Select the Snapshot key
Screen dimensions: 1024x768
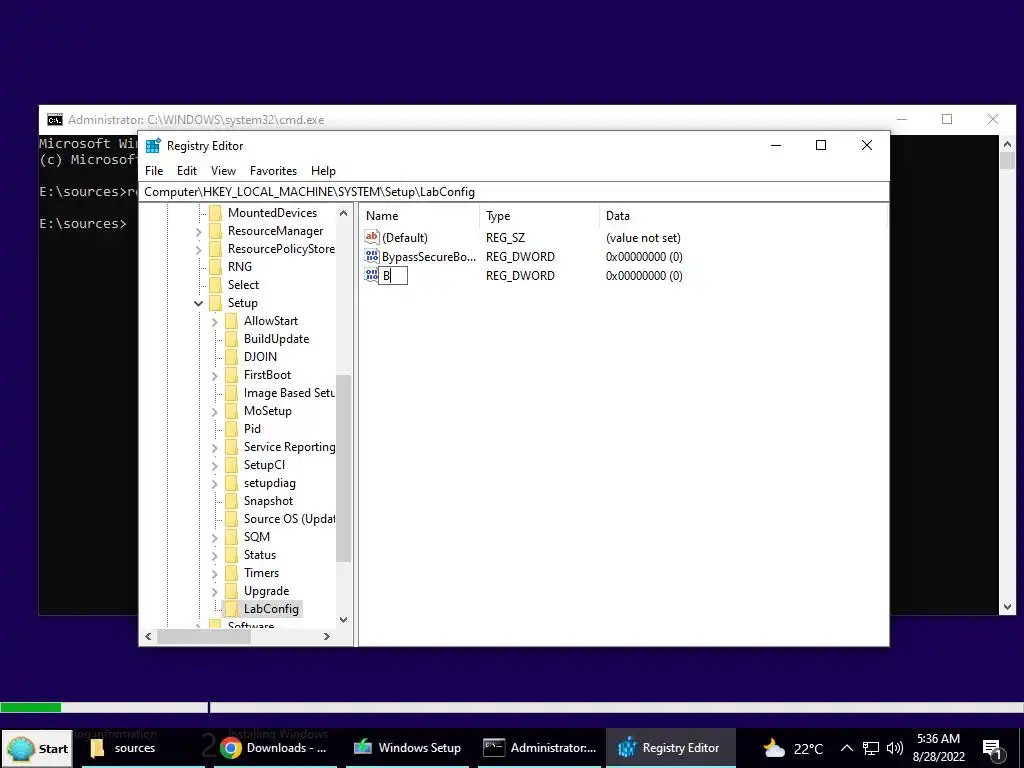268,501
